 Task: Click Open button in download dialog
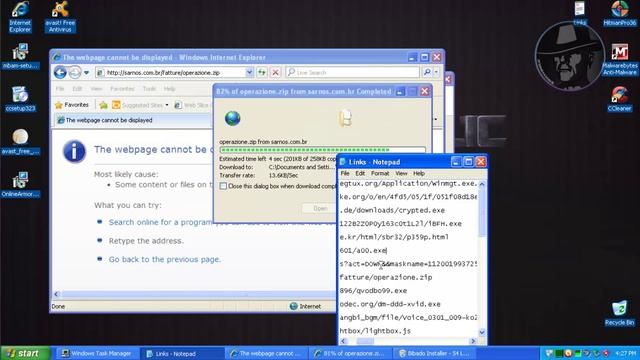[320, 208]
